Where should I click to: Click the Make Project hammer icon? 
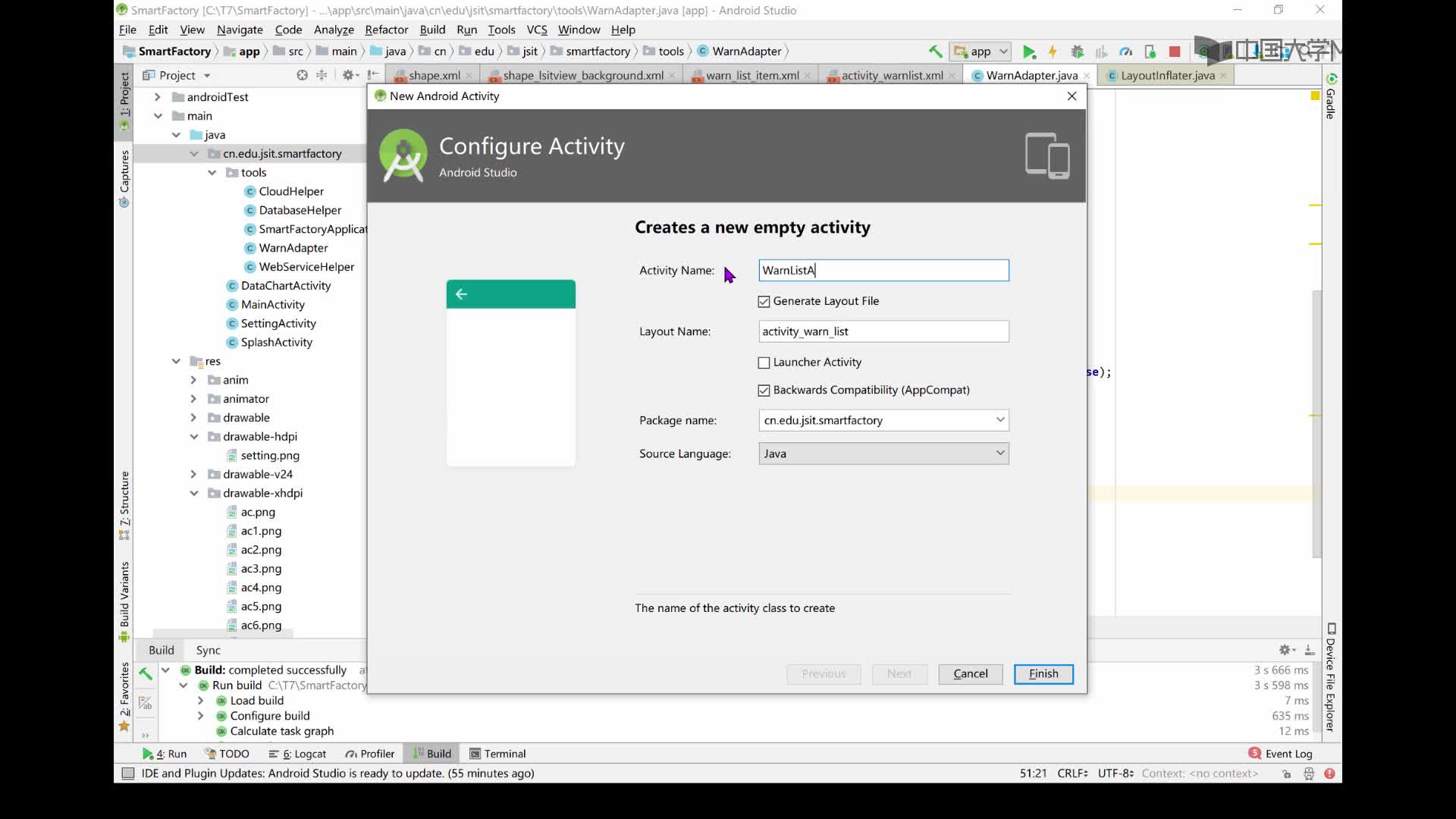[935, 52]
